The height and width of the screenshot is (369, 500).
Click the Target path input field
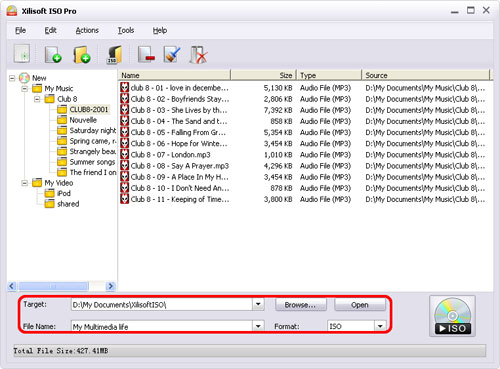click(x=162, y=304)
